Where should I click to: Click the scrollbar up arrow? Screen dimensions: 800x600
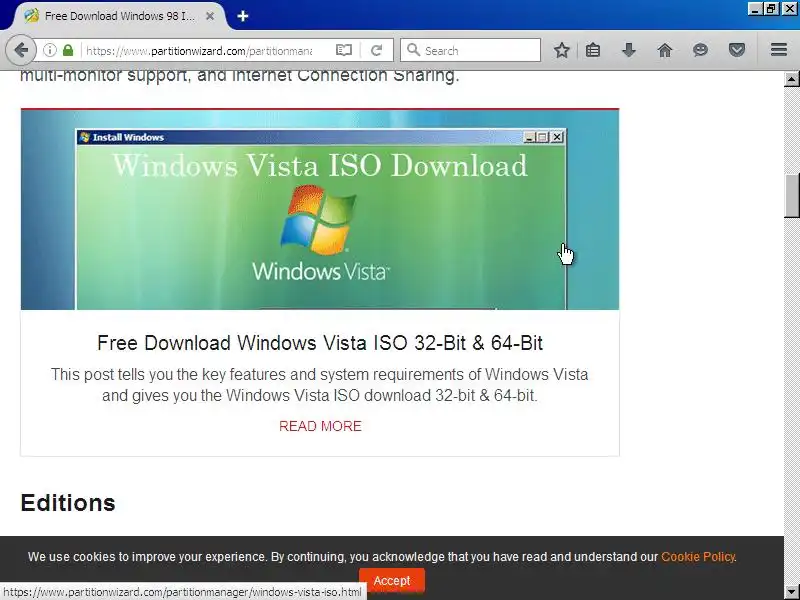(792, 79)
